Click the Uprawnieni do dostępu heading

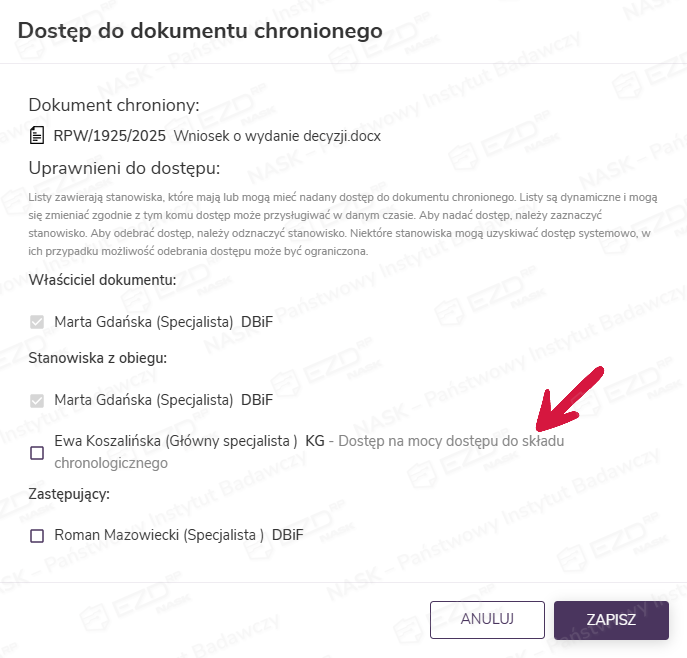(x=124, y=167)
